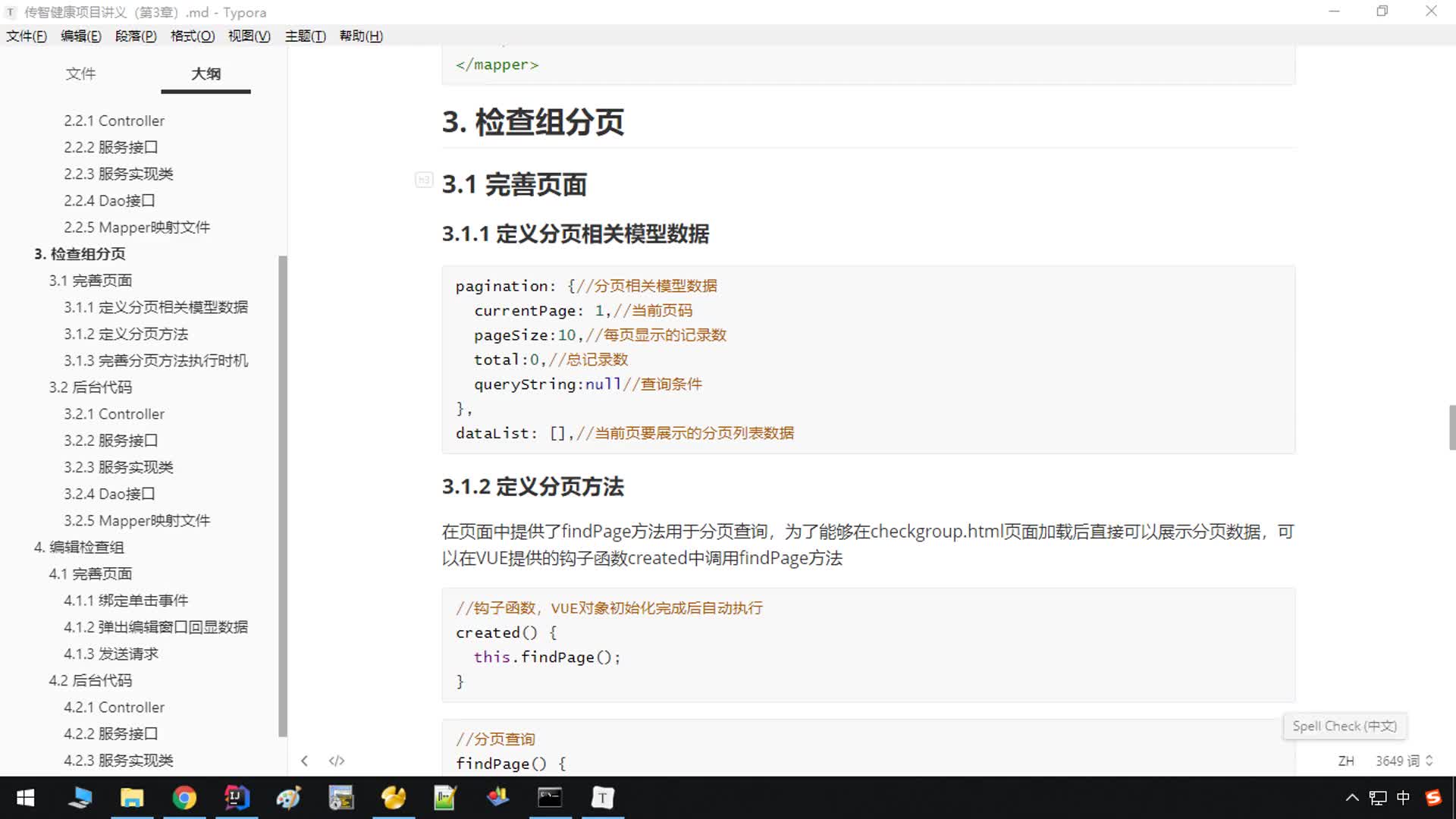Select outline heading 4. 编辑检查组
Viewport: 1456px width, 819px height.
coord(79,547)
